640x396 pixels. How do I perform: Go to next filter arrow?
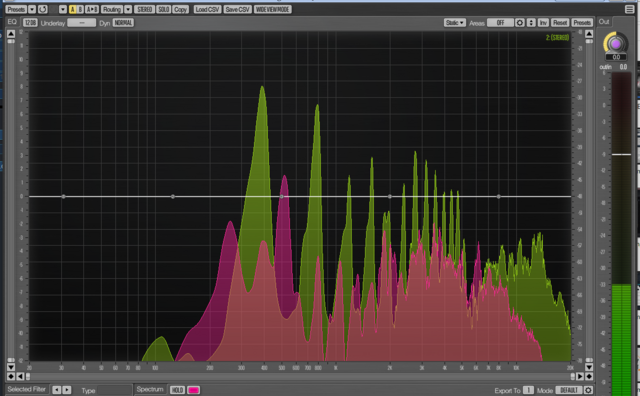click(x=67, y=390)
